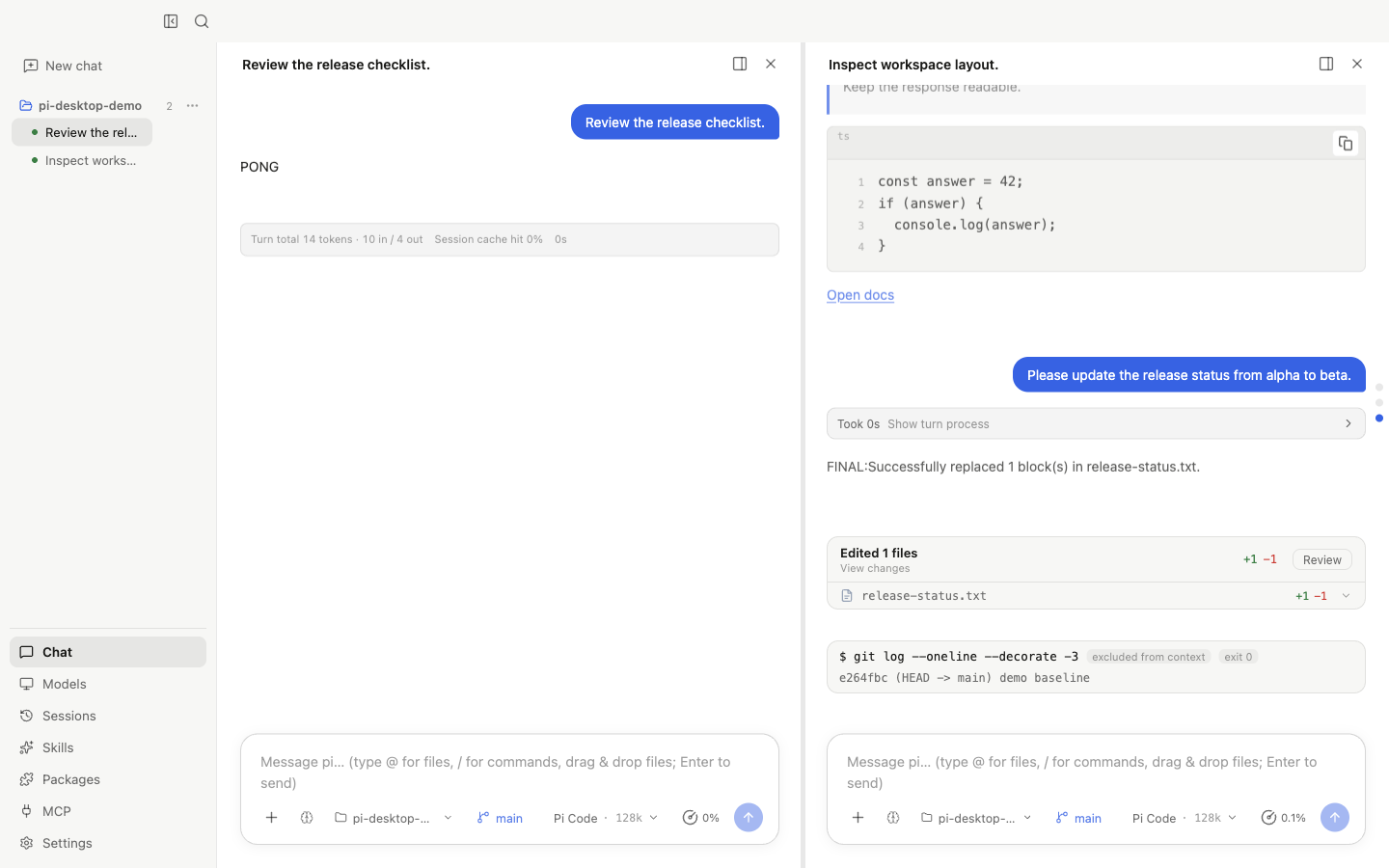
Task: Open pi-desktop-demo project options ellipsis
Action: coord(192,106)
